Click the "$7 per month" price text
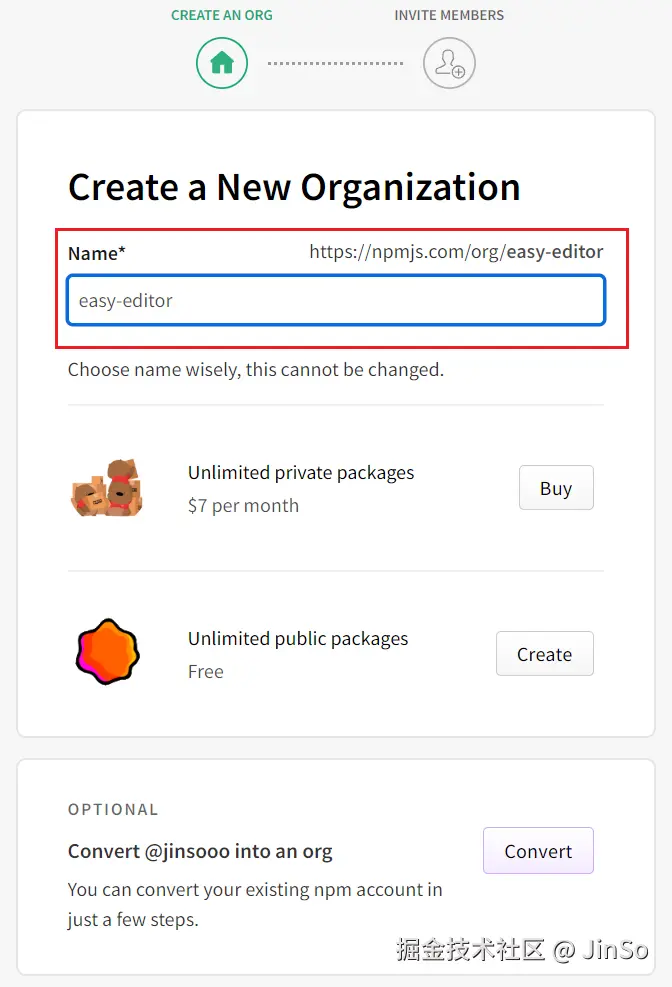This screenshot has height=987, width=672. (243, 505)
